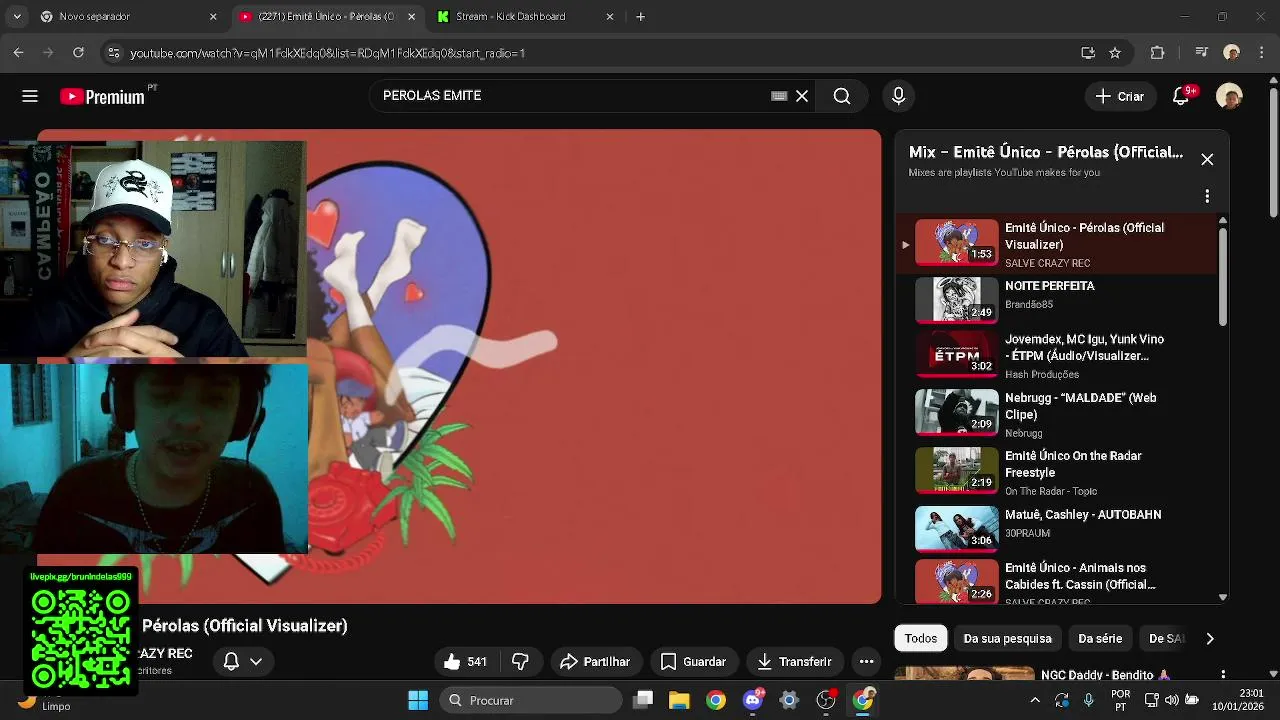
Task: Expand subscription notification dropdown chevron
Action: point(256,661)
